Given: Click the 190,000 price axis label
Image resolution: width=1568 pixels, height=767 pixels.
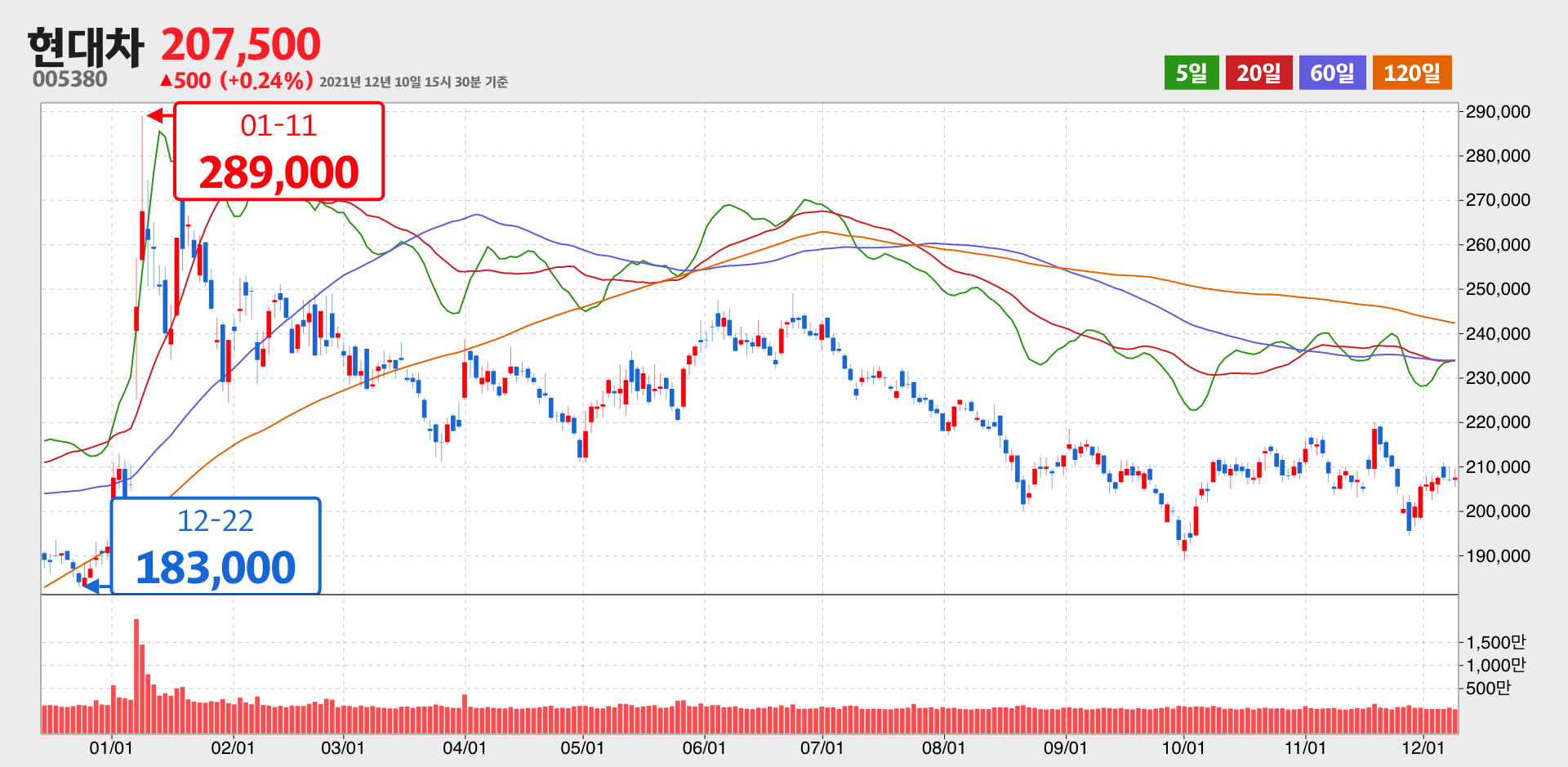Looking at the screenshot, I should click(1498, 556).
